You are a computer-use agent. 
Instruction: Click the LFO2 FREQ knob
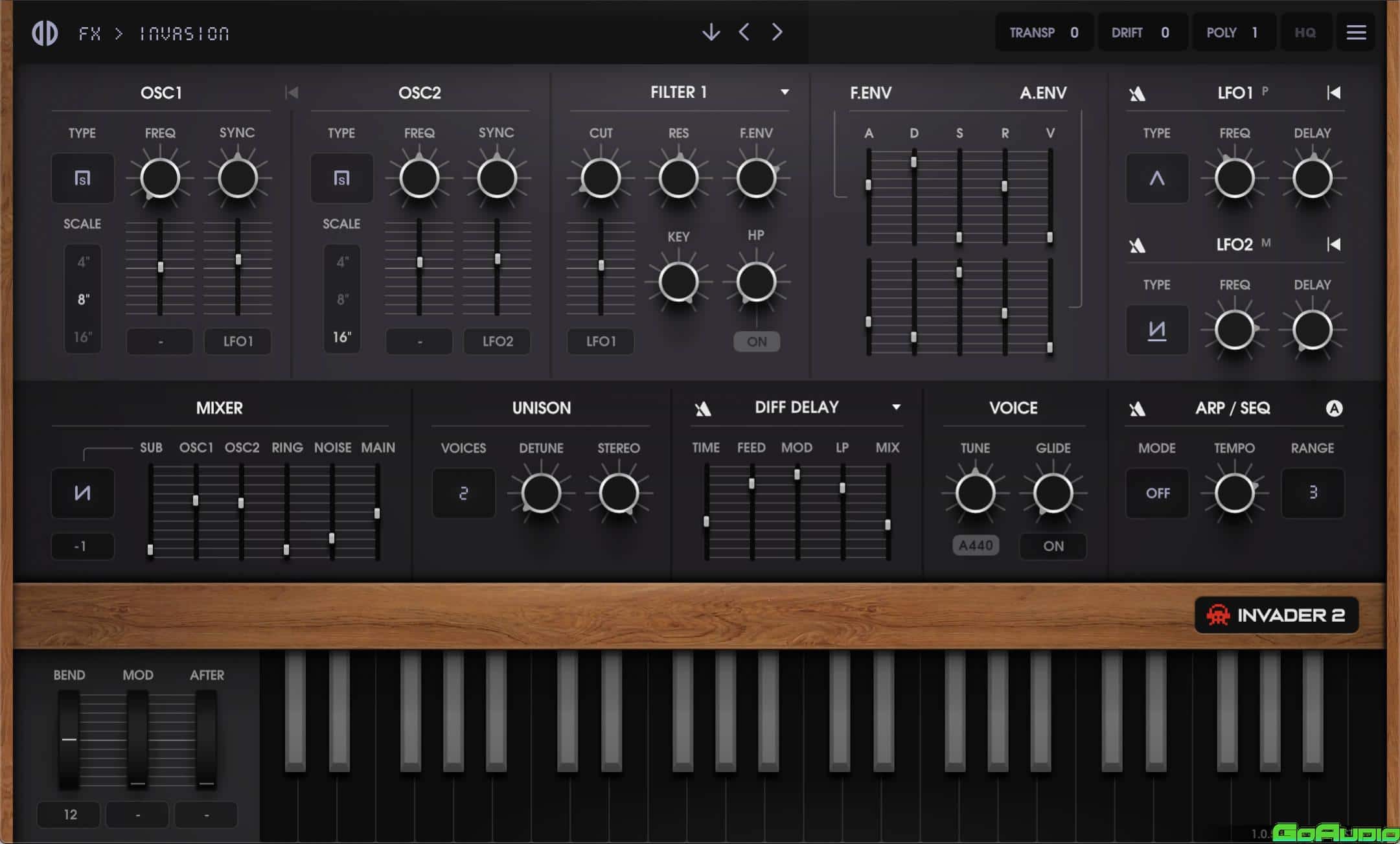pyautogui.click(x=1235, y=330)
